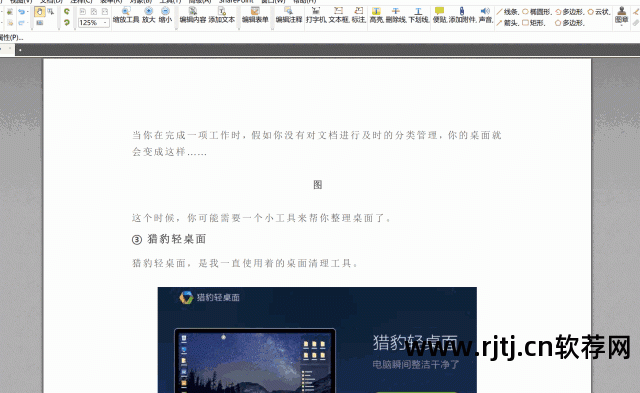Select the 云状 cloud drawing tool
The height and width of the screenshot is (393, 640).
599,12
